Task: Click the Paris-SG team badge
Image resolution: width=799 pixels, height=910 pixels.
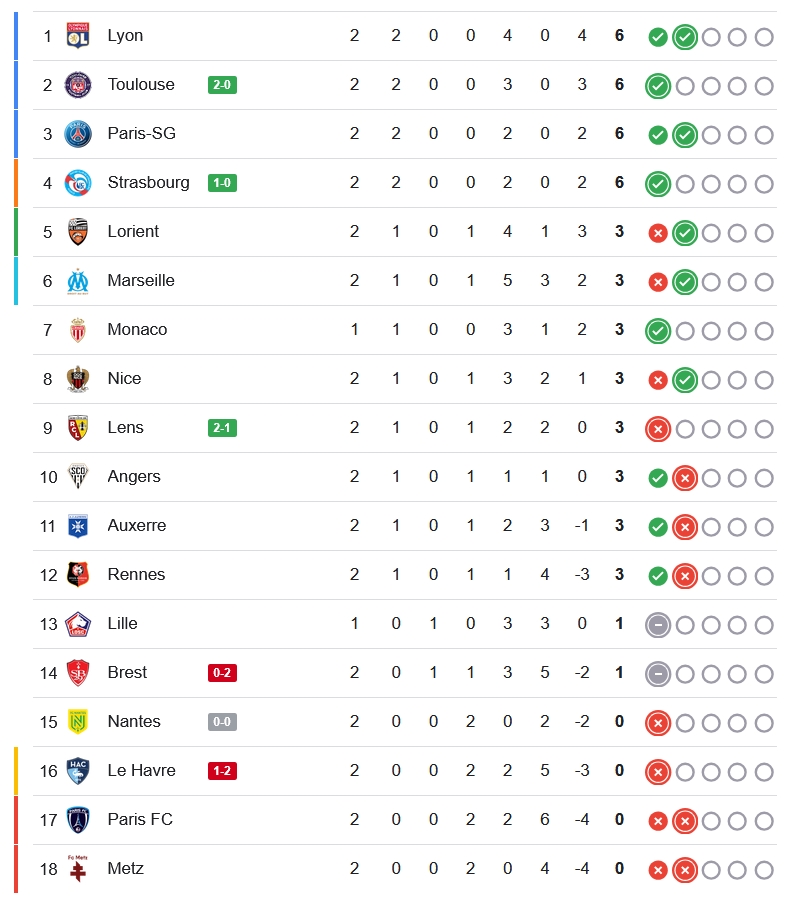Action: click(78, 134)
